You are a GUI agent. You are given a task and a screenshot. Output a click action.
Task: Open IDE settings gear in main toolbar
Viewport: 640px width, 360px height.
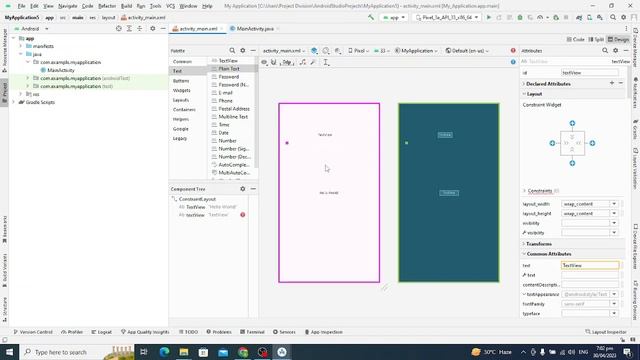click(623, 18)
